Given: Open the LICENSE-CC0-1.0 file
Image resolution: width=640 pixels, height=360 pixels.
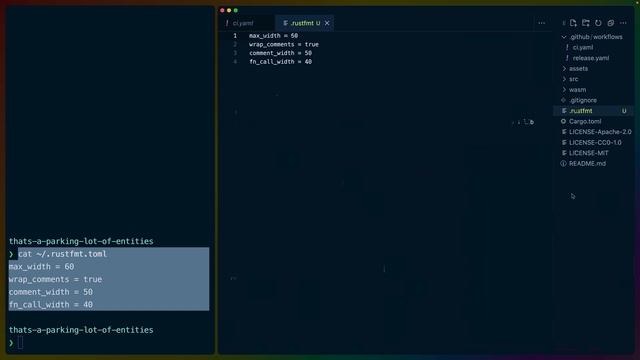Looking at the screenshot, I should pos(595,142).
